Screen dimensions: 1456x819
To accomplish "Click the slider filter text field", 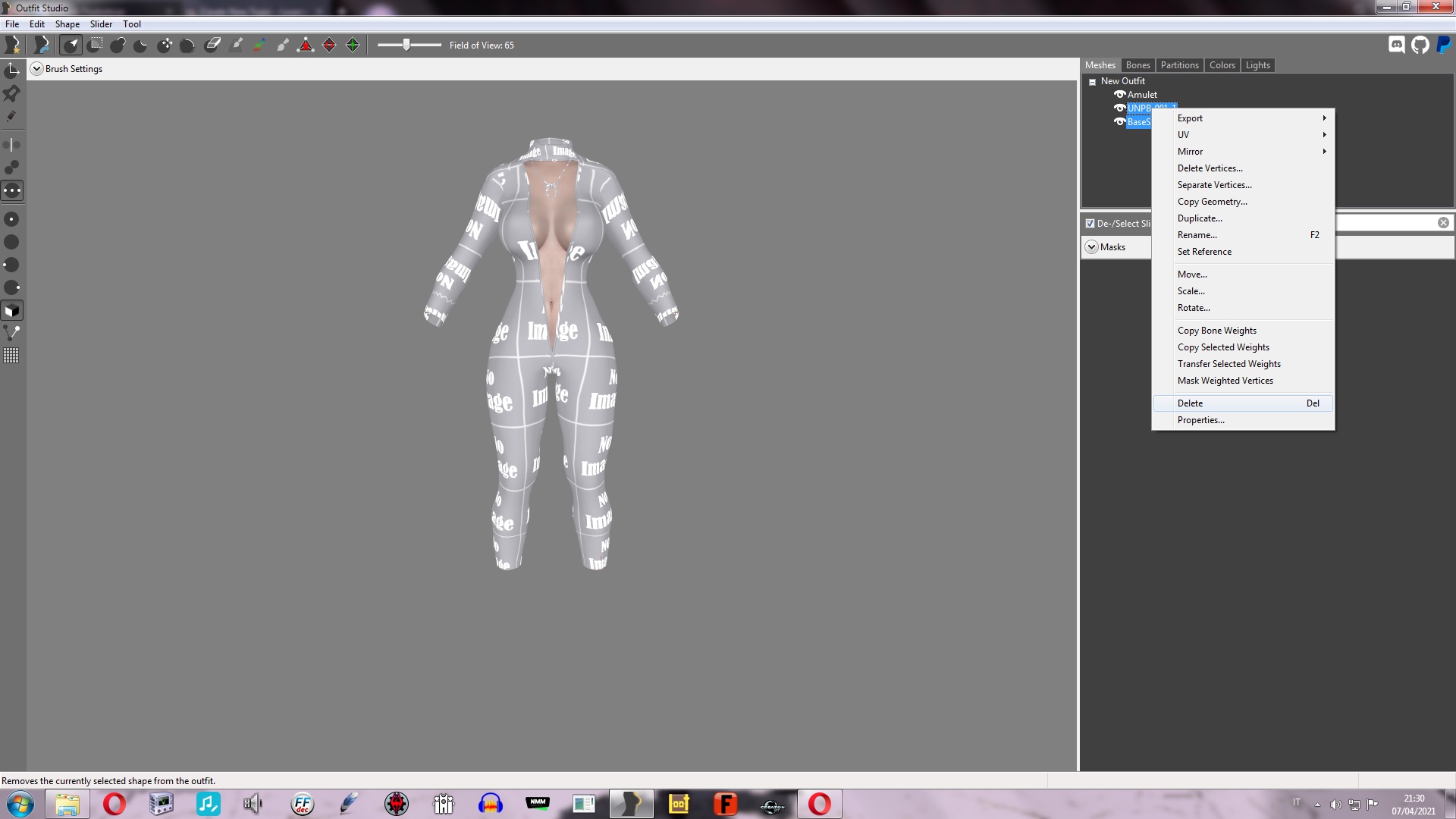I will click(1386, 223).
